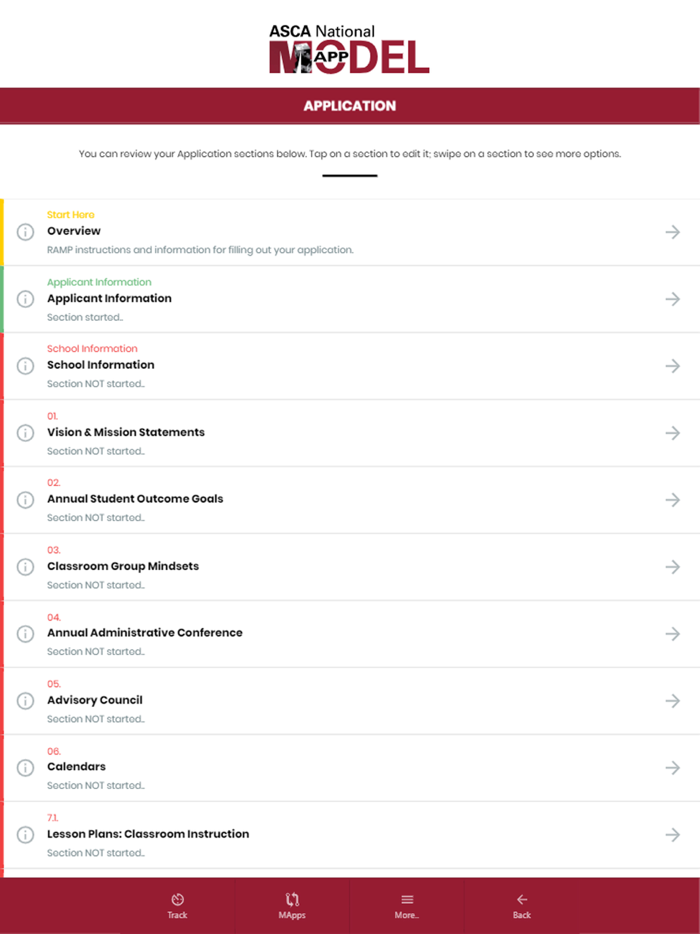700x934 pixels.
Task: Select the Track stopwatch icon
Action: tap(176, 899)
